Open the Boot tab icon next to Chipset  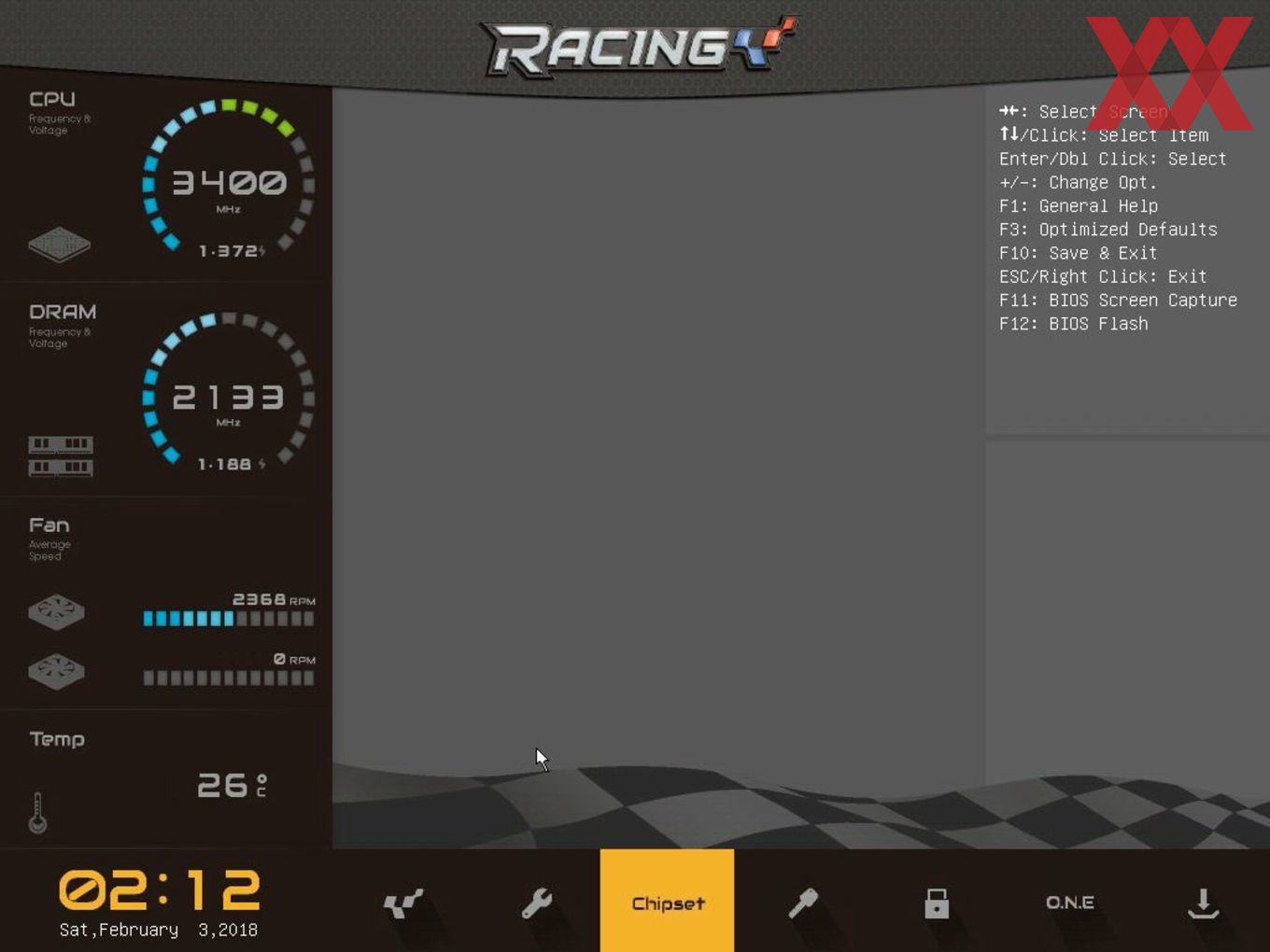(802, 903)
